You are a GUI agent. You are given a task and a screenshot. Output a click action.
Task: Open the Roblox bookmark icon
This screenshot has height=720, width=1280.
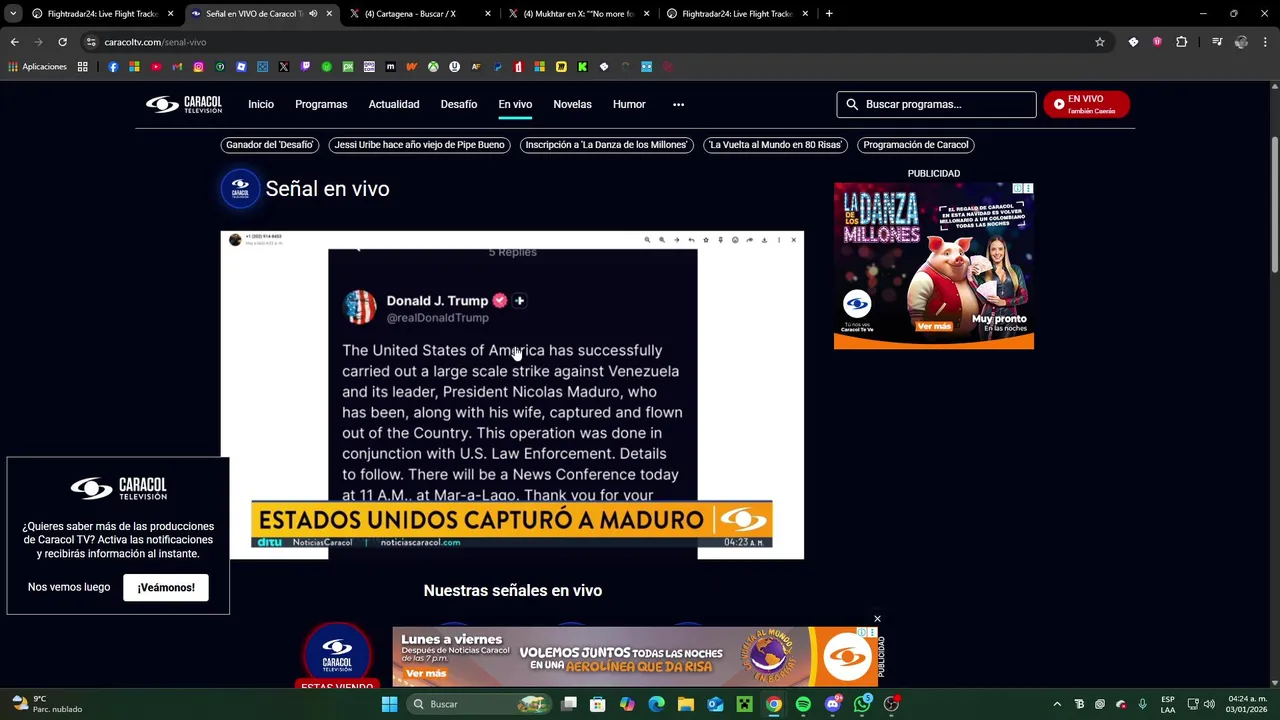(241, 67)
